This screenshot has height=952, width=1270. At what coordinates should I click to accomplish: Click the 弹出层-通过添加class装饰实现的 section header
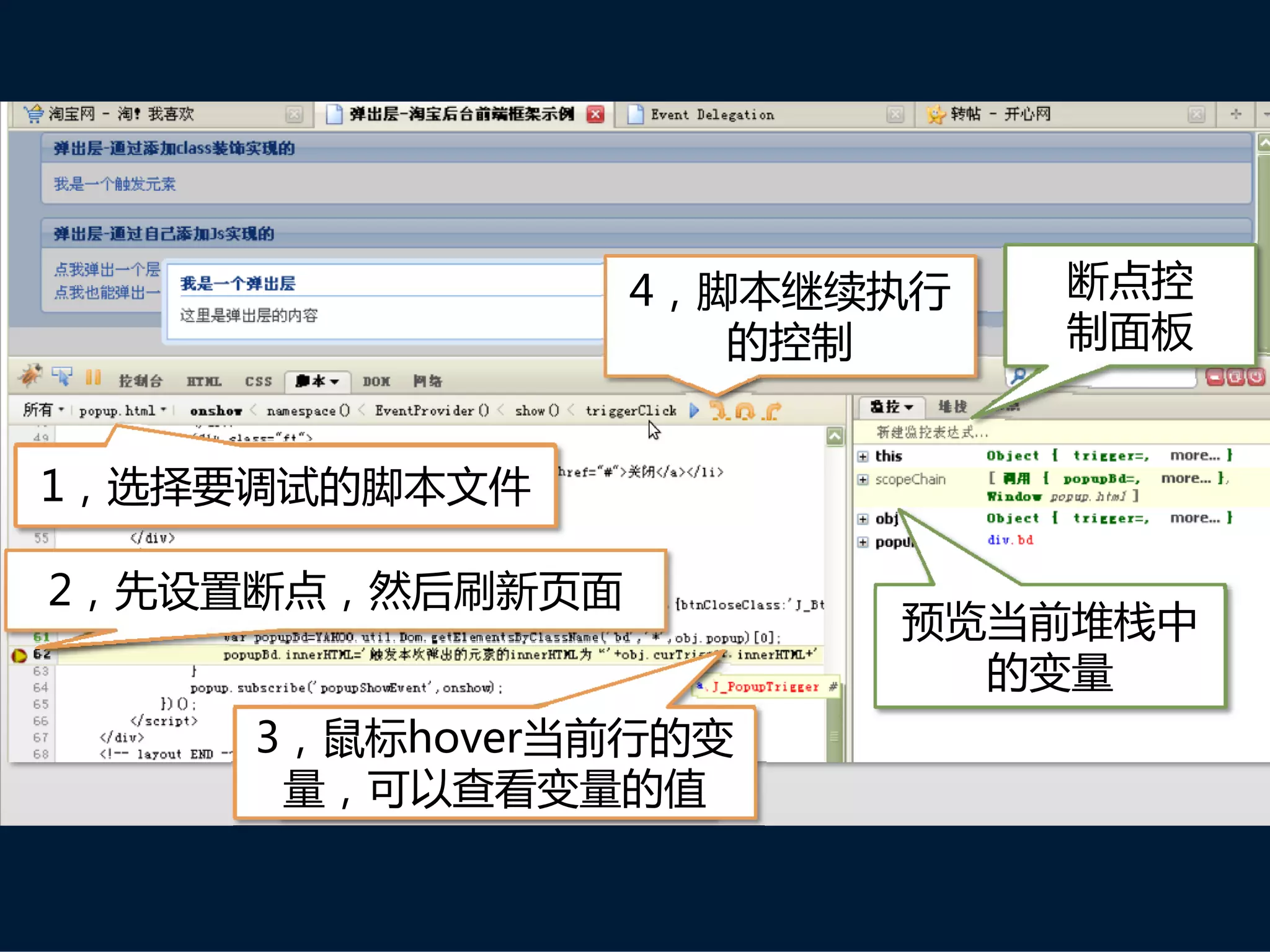click(174, 148)
